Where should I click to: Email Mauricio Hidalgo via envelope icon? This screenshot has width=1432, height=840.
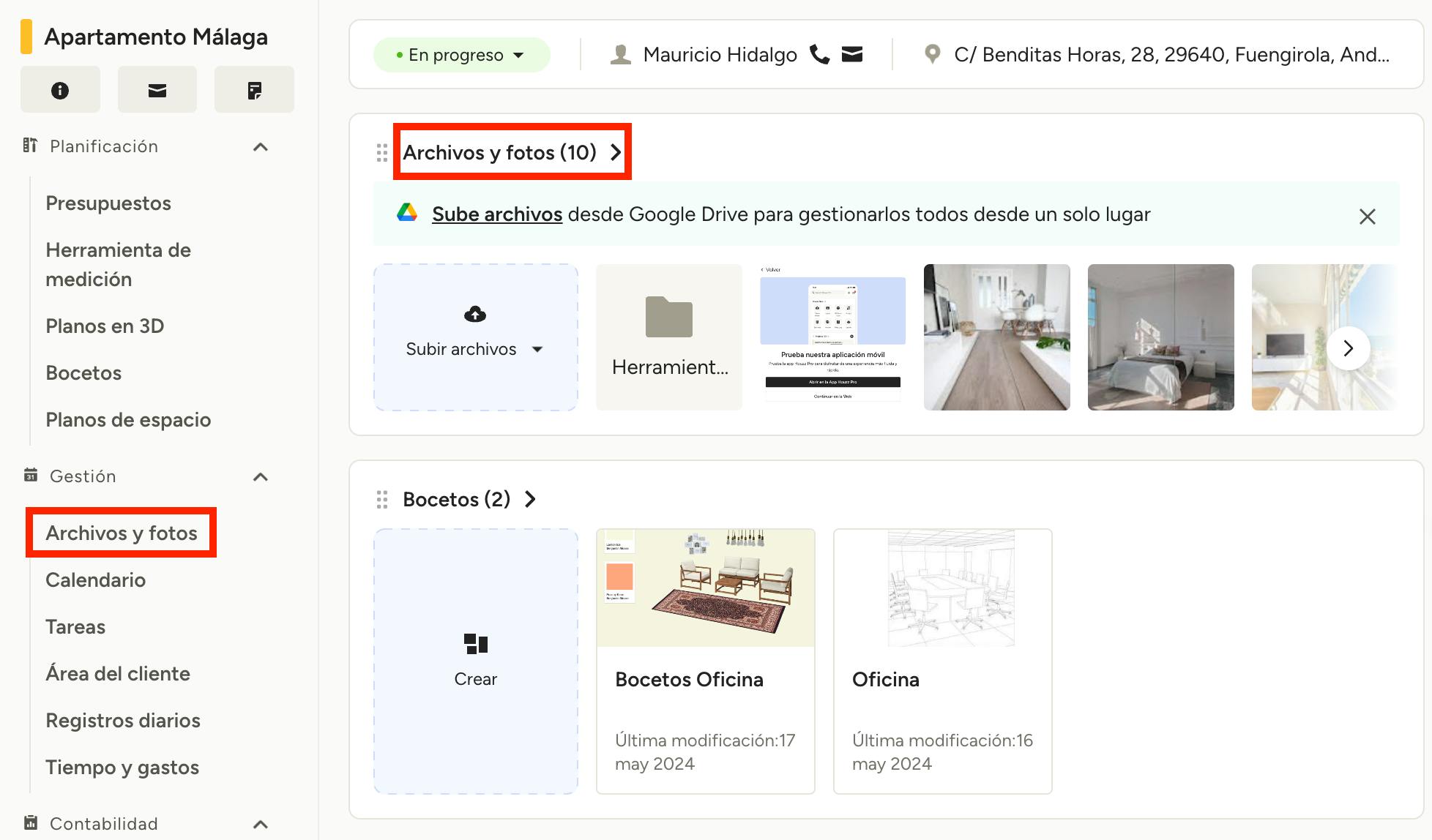(852, 54)
